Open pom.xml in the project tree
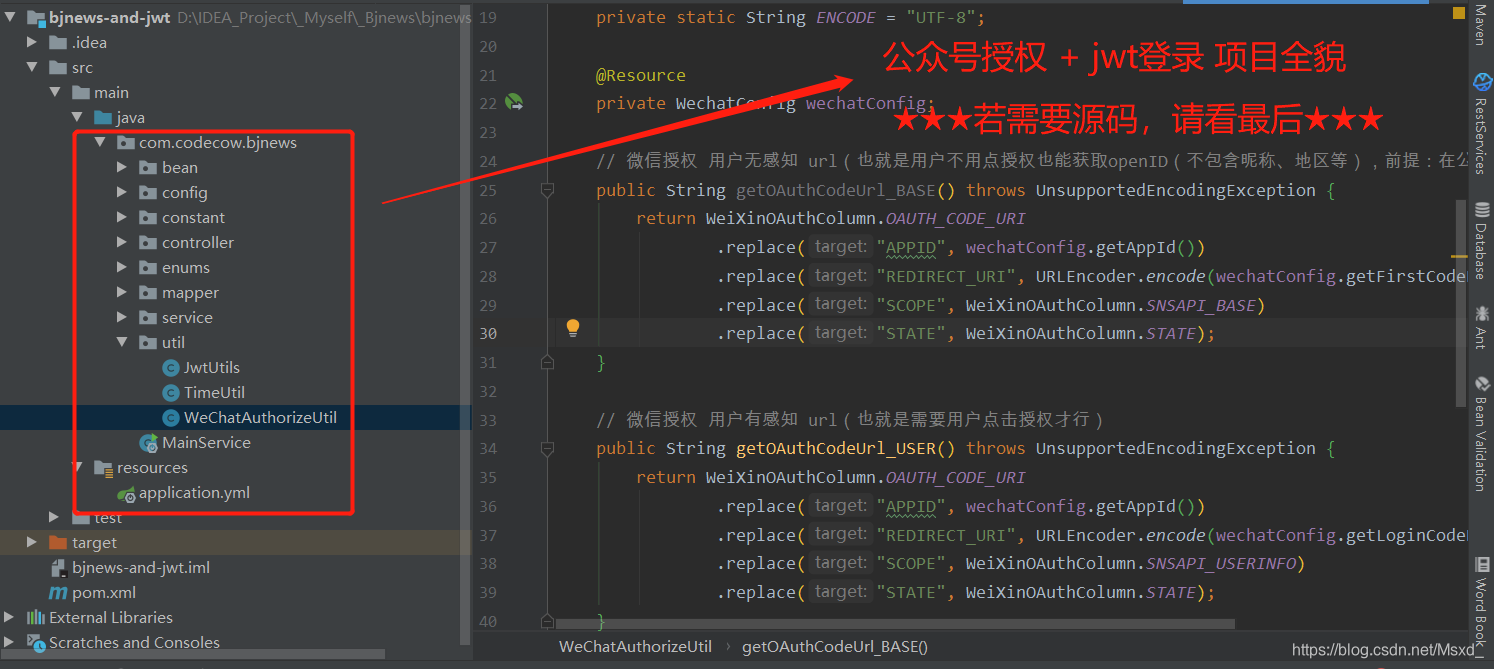The image size is (1494, 669). tap(104, 593)
